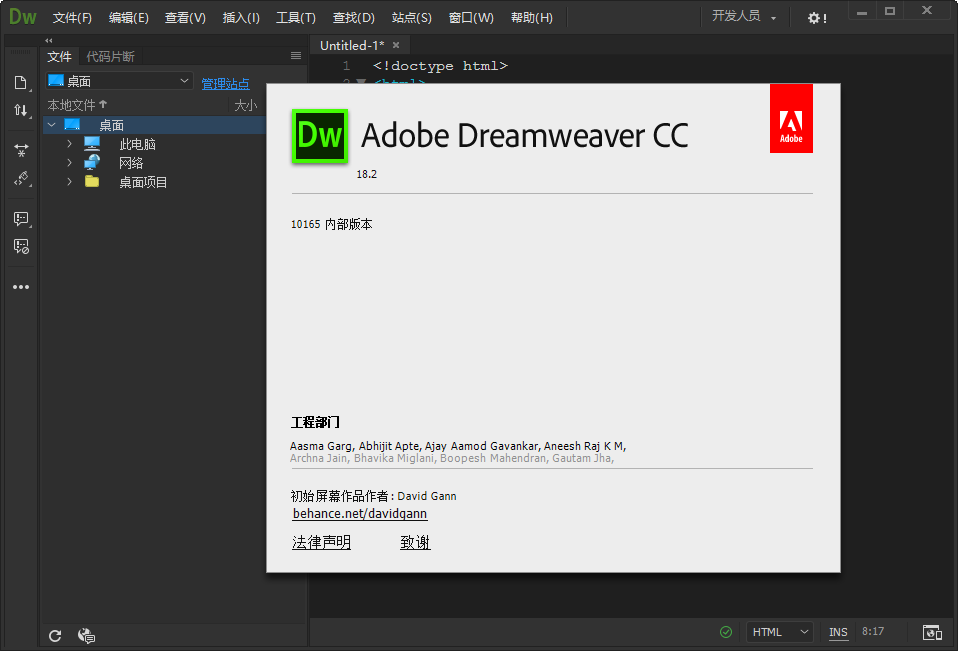
Task: Click line number 1 in gutter
Action: click(346, 65)
